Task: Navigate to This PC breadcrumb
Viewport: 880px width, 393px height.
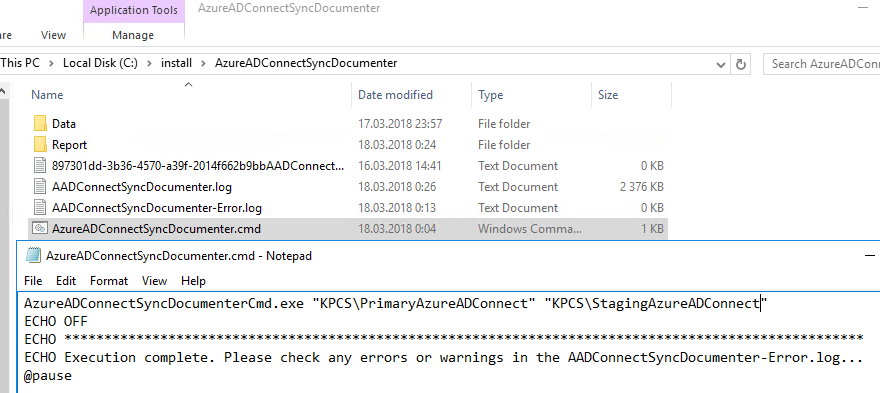Action: [20, 63]
